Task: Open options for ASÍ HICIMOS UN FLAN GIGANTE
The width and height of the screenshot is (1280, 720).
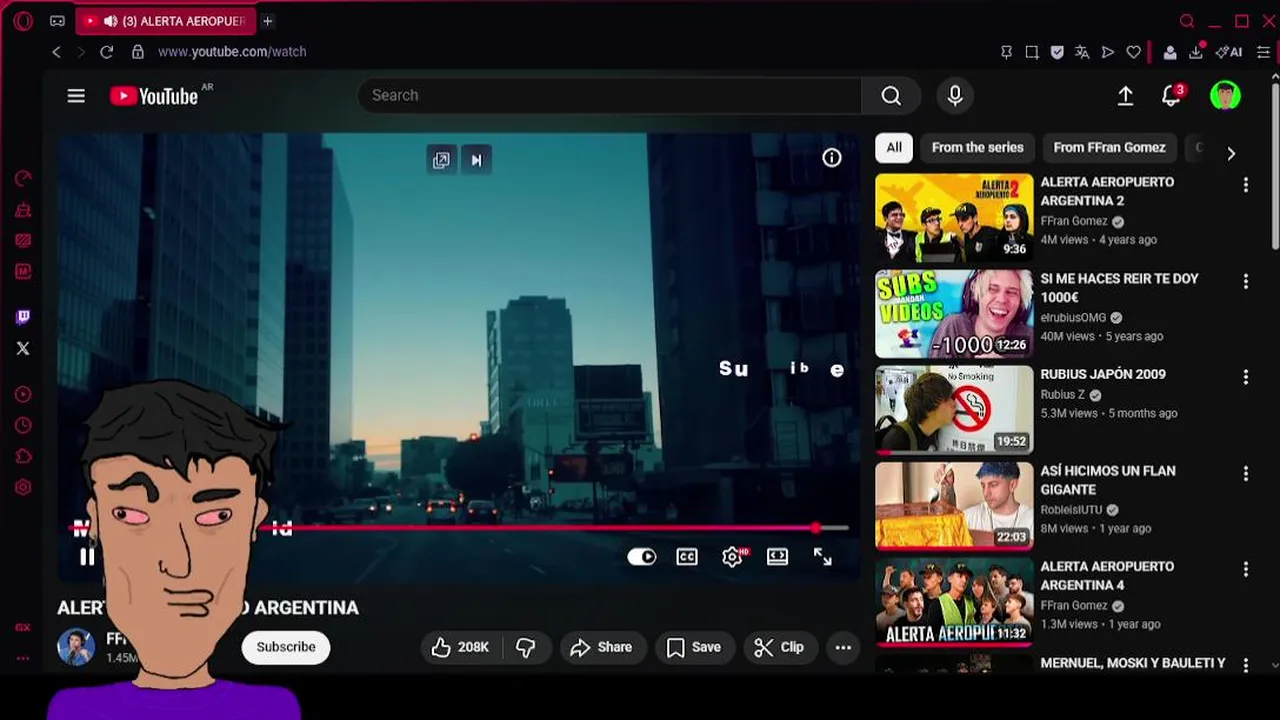Action: 1246,473
